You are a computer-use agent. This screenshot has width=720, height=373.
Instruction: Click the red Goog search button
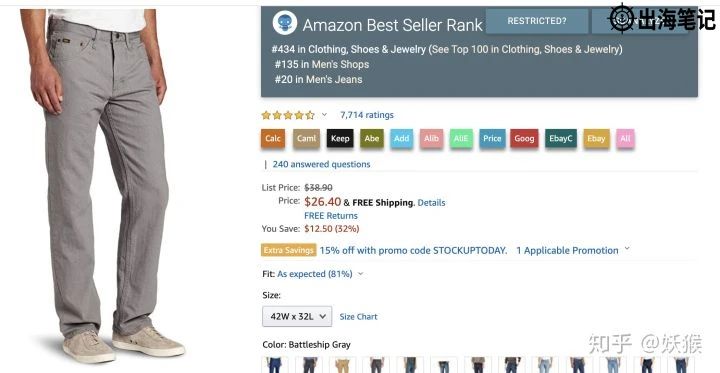coord(524,138)
